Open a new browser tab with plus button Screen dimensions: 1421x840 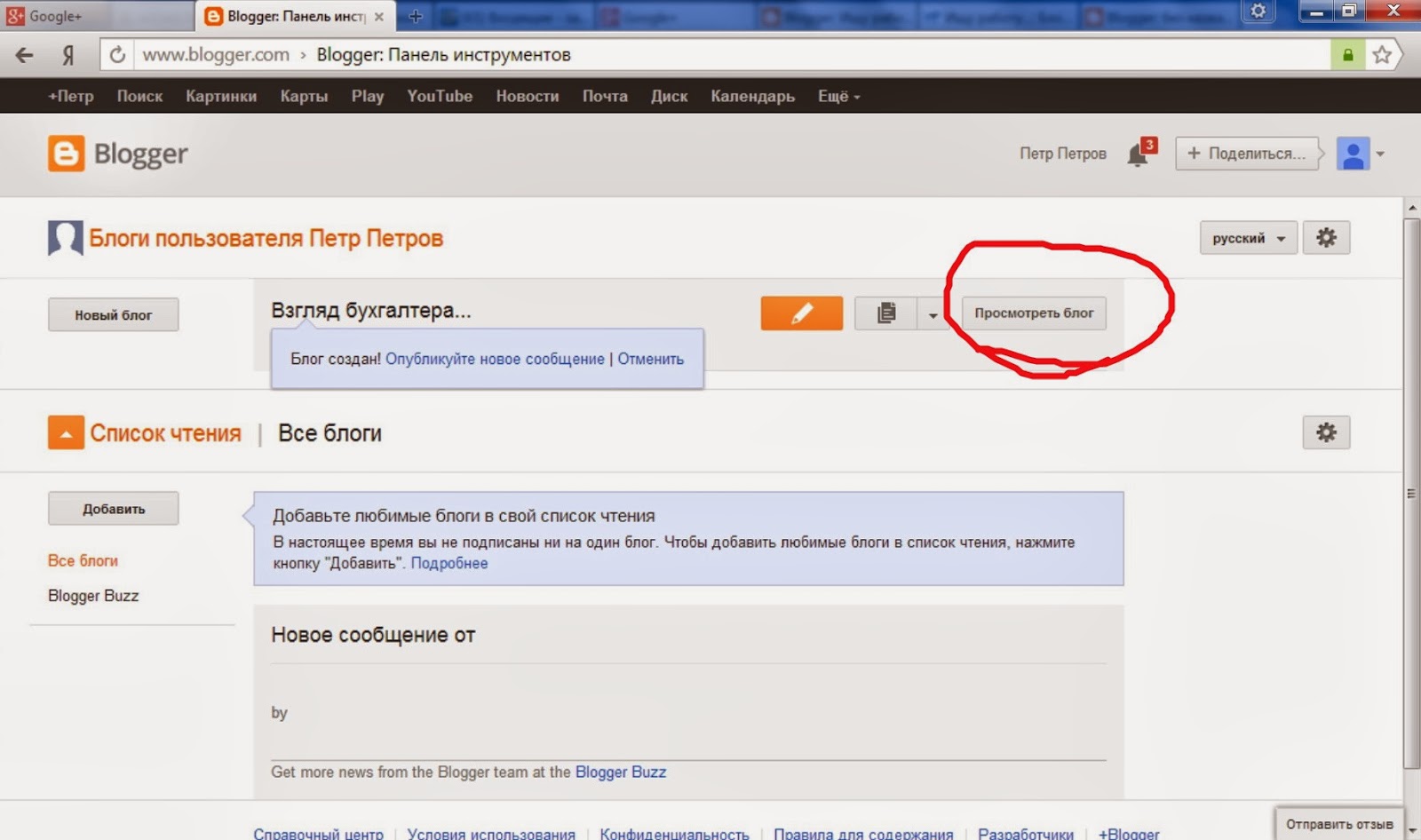415,16
